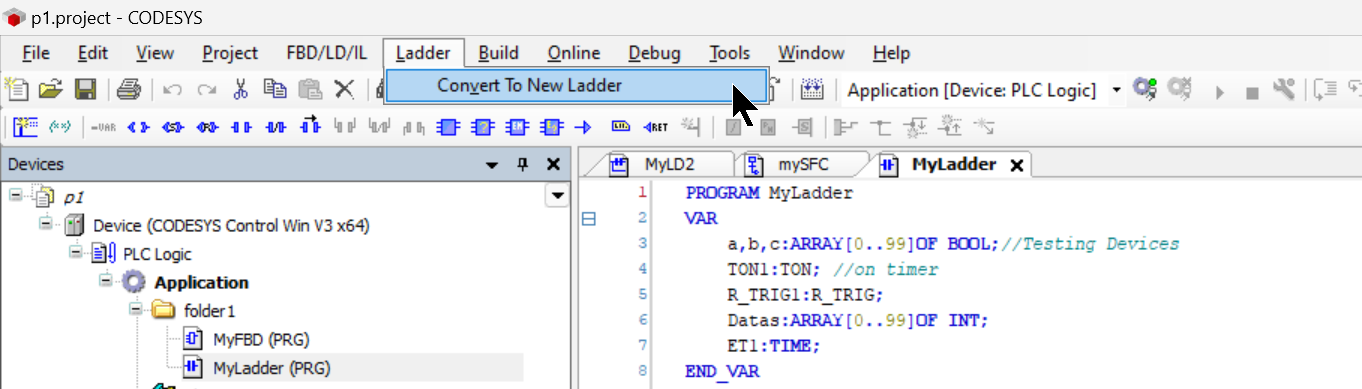Open the Application device dropdown
This screenshot has height=389, width=1362.
tap(1116, 90)
